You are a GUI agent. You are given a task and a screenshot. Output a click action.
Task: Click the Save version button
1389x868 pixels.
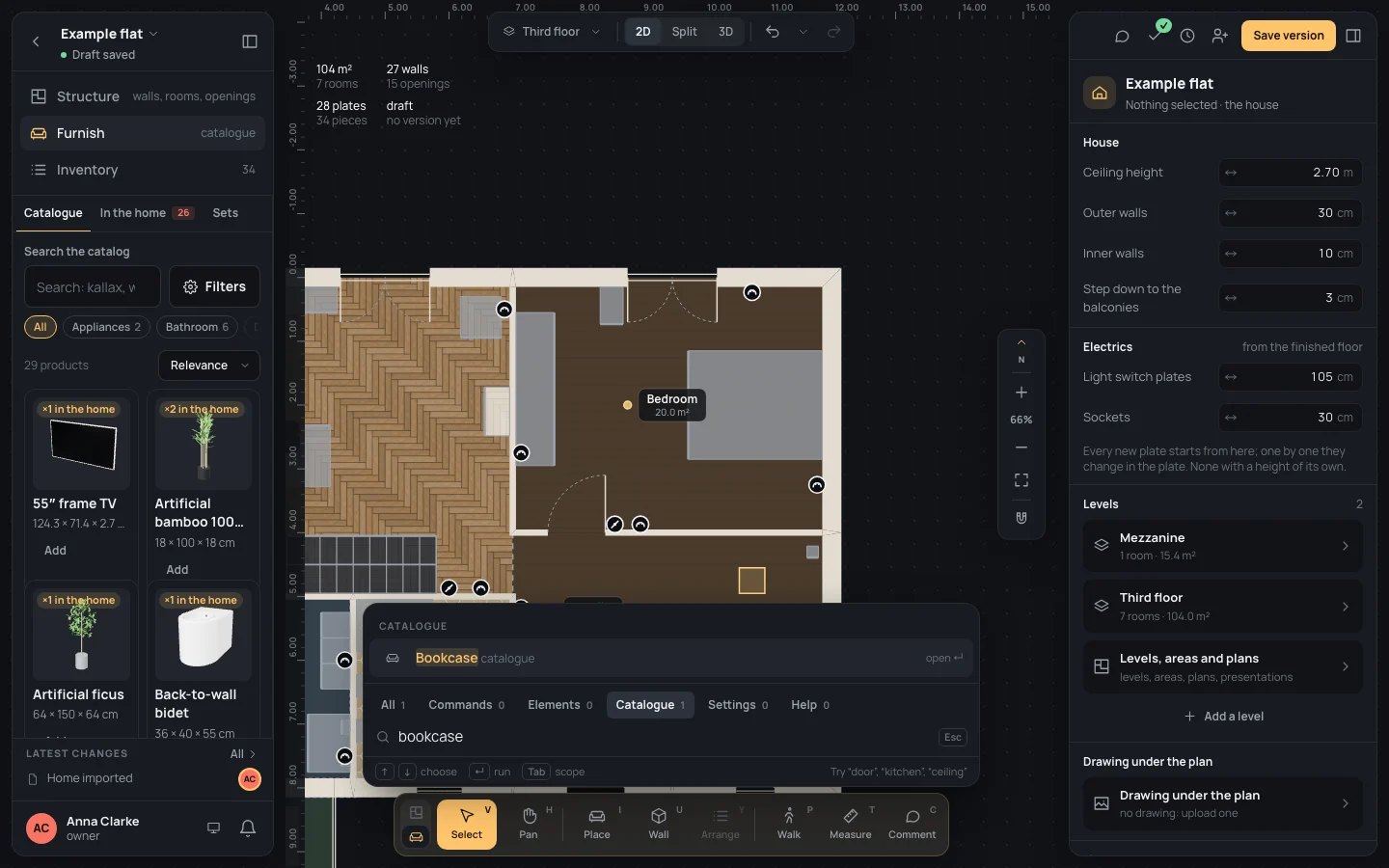[x=1289, y=36]
